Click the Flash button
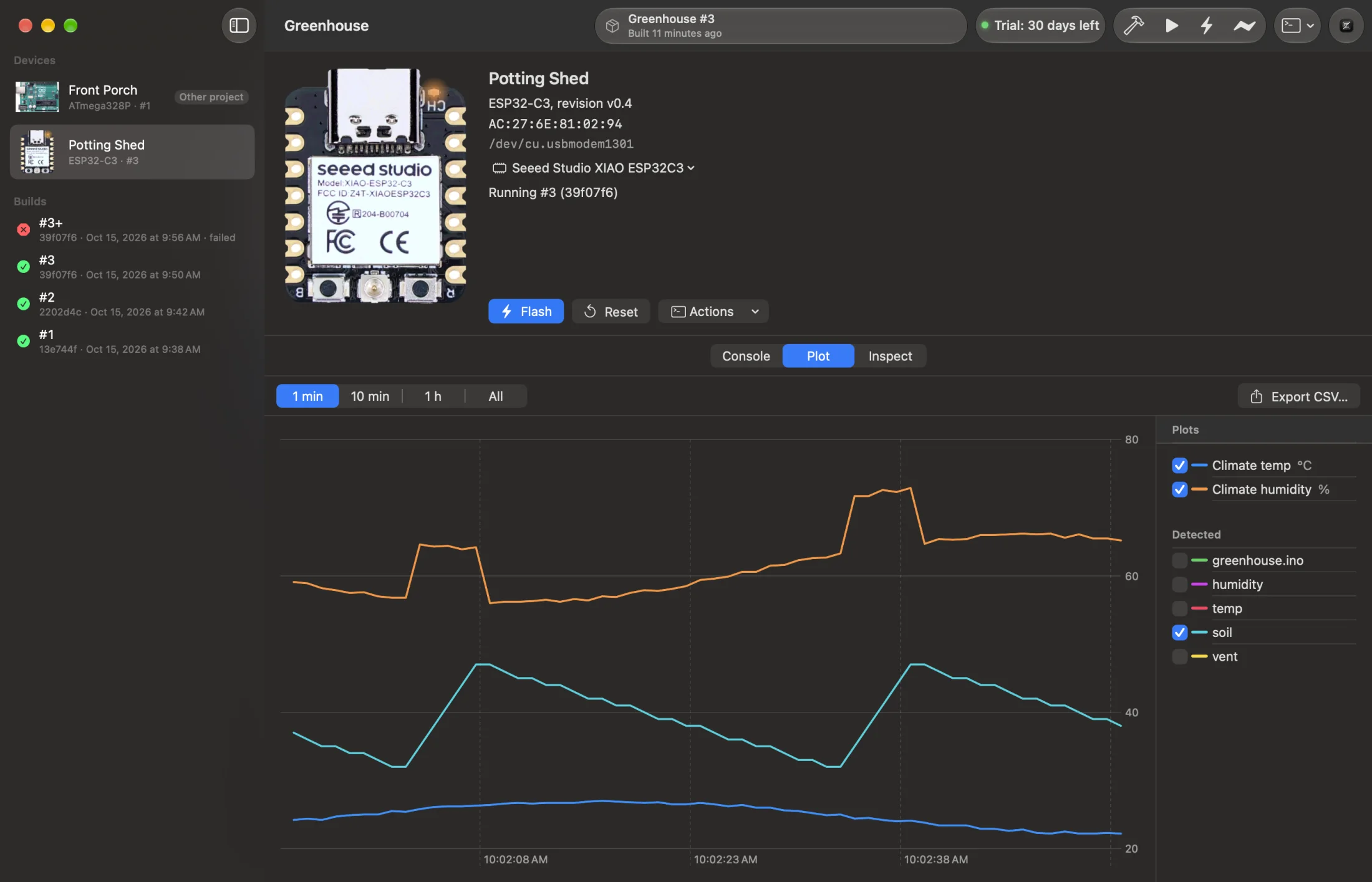The height and width of the screenshot is (882, 1372). pyautogui.click(x=526, y=311)
